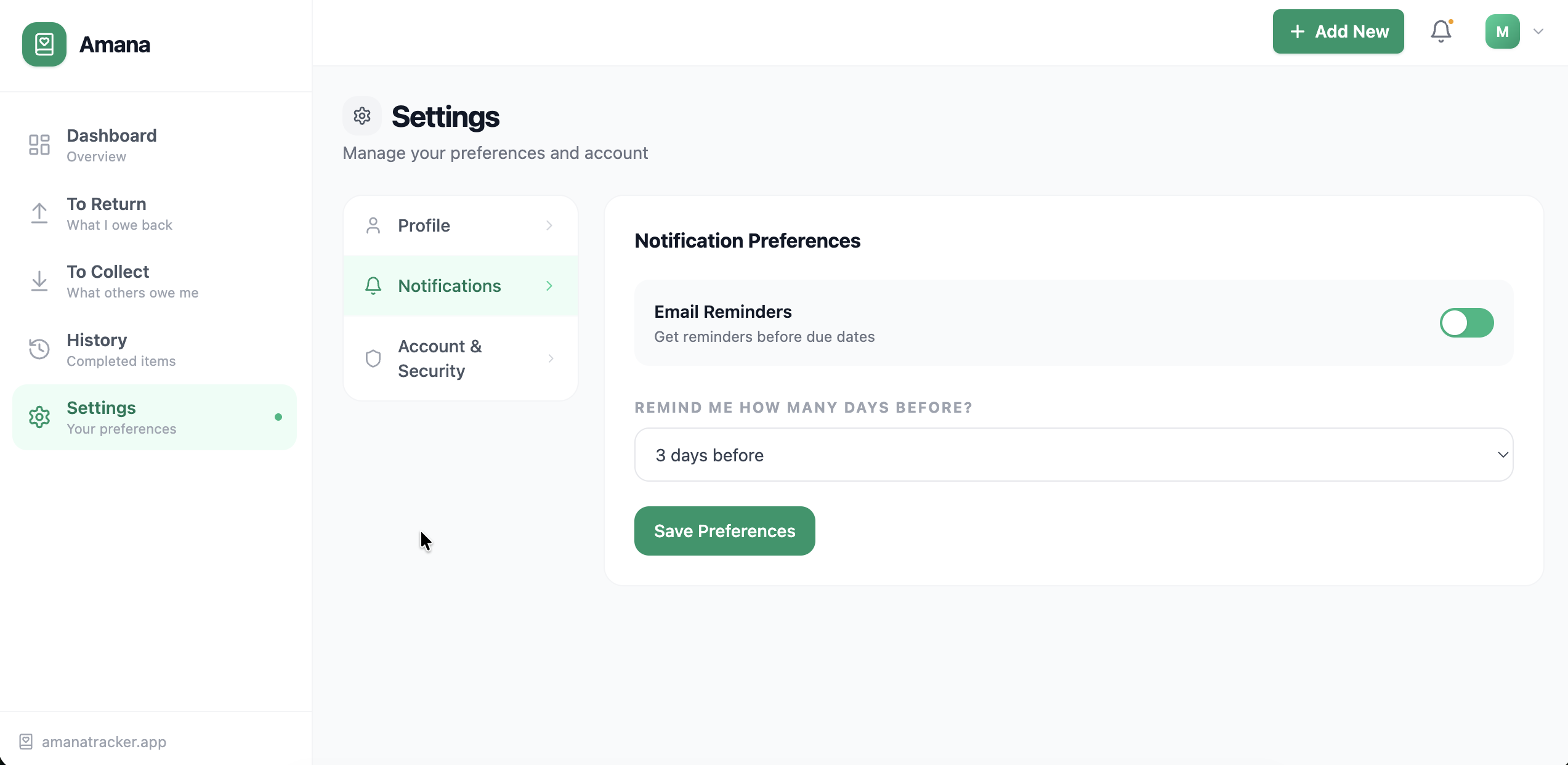Click the M user avatar
Image resolution: width=1568 pixels, height=765 pixels.
pyautogui.click(x=1502, y=31)
